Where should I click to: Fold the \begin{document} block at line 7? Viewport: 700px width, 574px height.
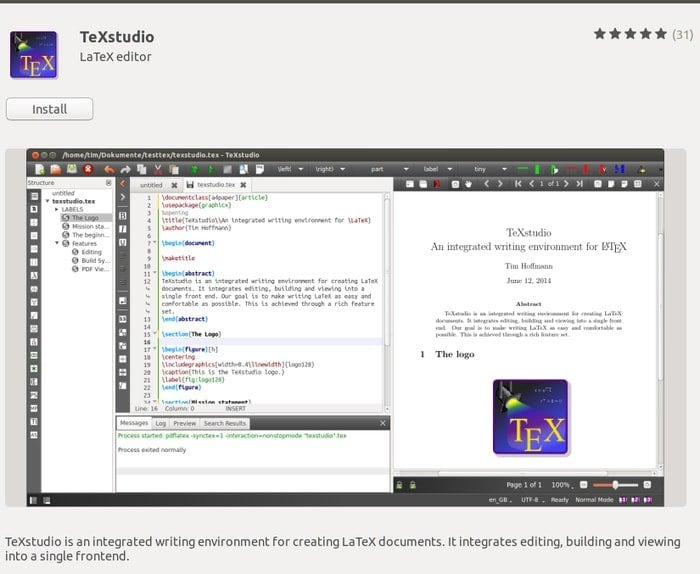(155, 243)
